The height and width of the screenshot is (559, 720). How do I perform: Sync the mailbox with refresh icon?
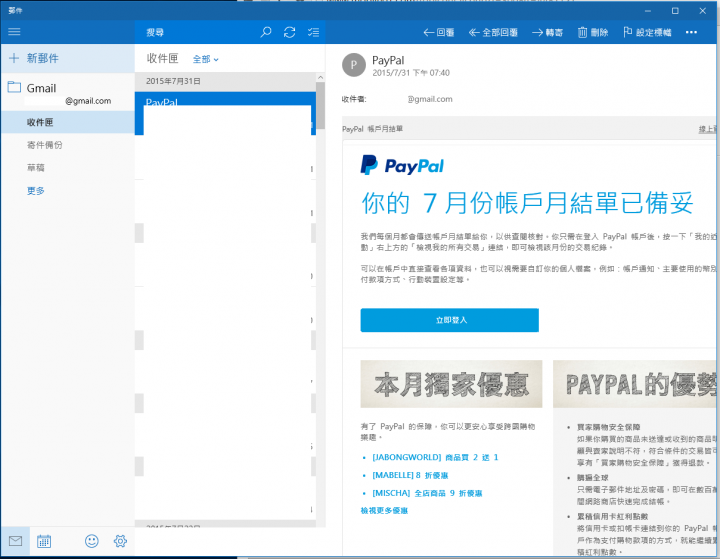pos(289,32)
